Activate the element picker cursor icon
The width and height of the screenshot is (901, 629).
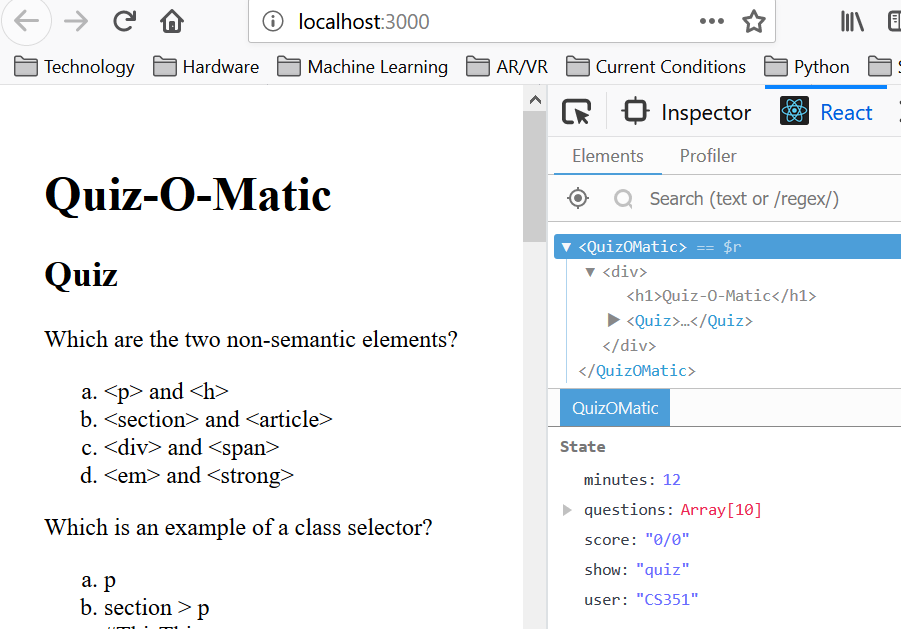[576, 112]
